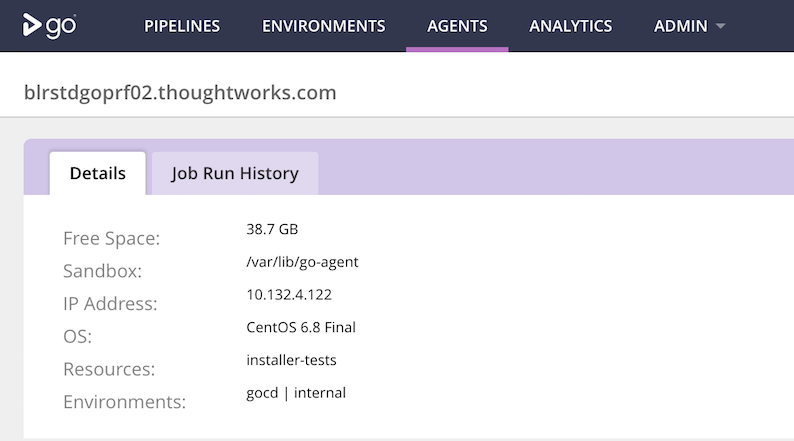Click the Free Space label
This screenshot has width=794, height=441.
click(111, 238)
